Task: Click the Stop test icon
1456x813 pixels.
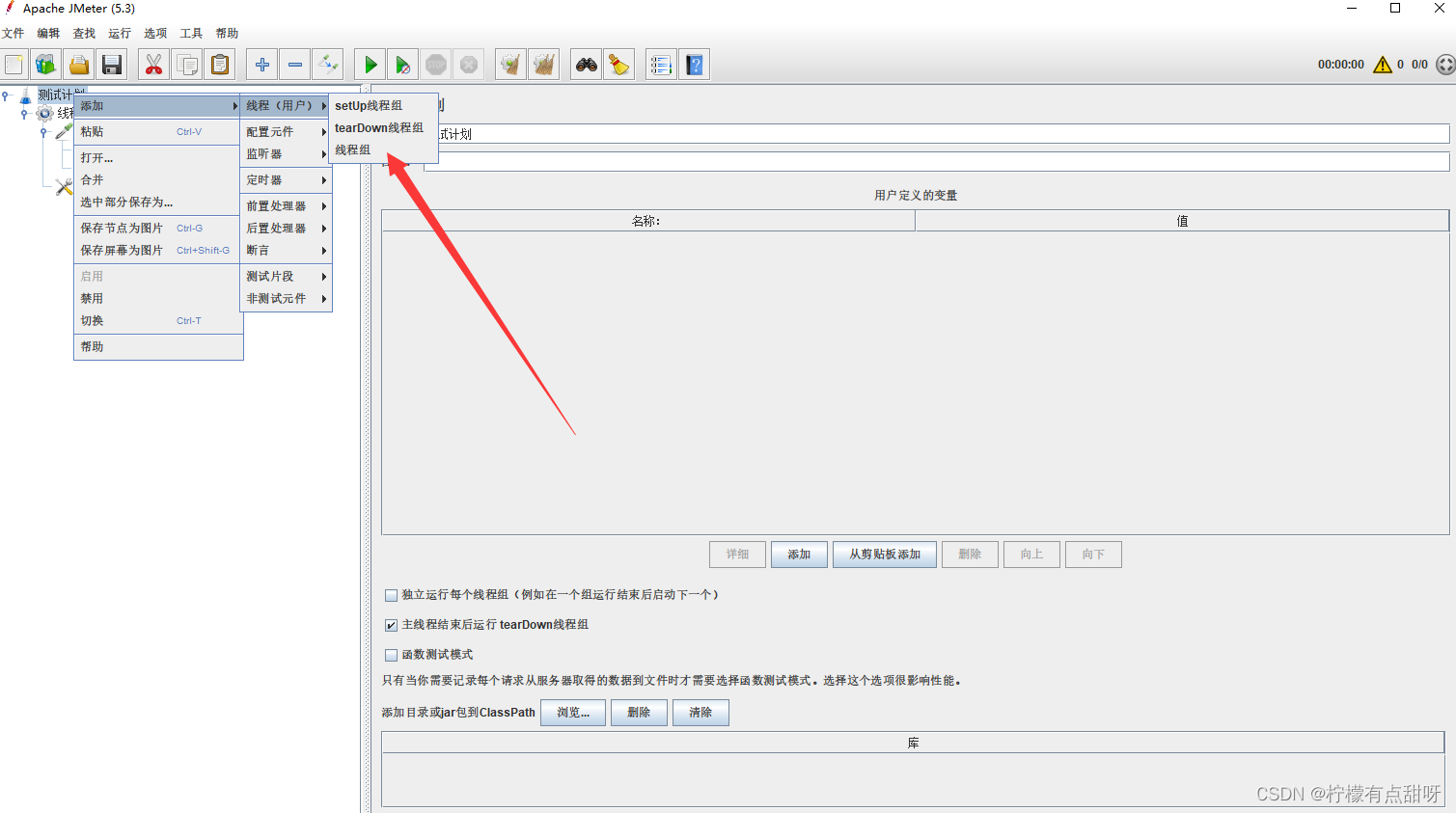Action: [x=436, y=65]
